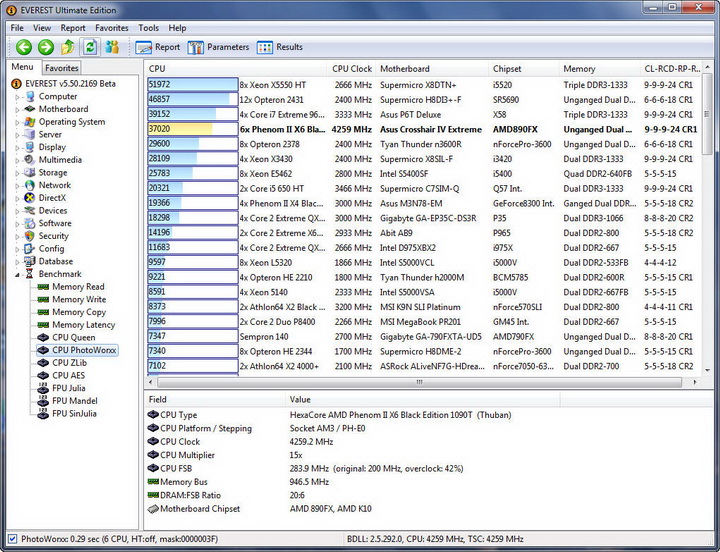This screenshot has height=552, width=720.
Task: Select the Display category
Action: pyautogui.click(x=52, y=147)
